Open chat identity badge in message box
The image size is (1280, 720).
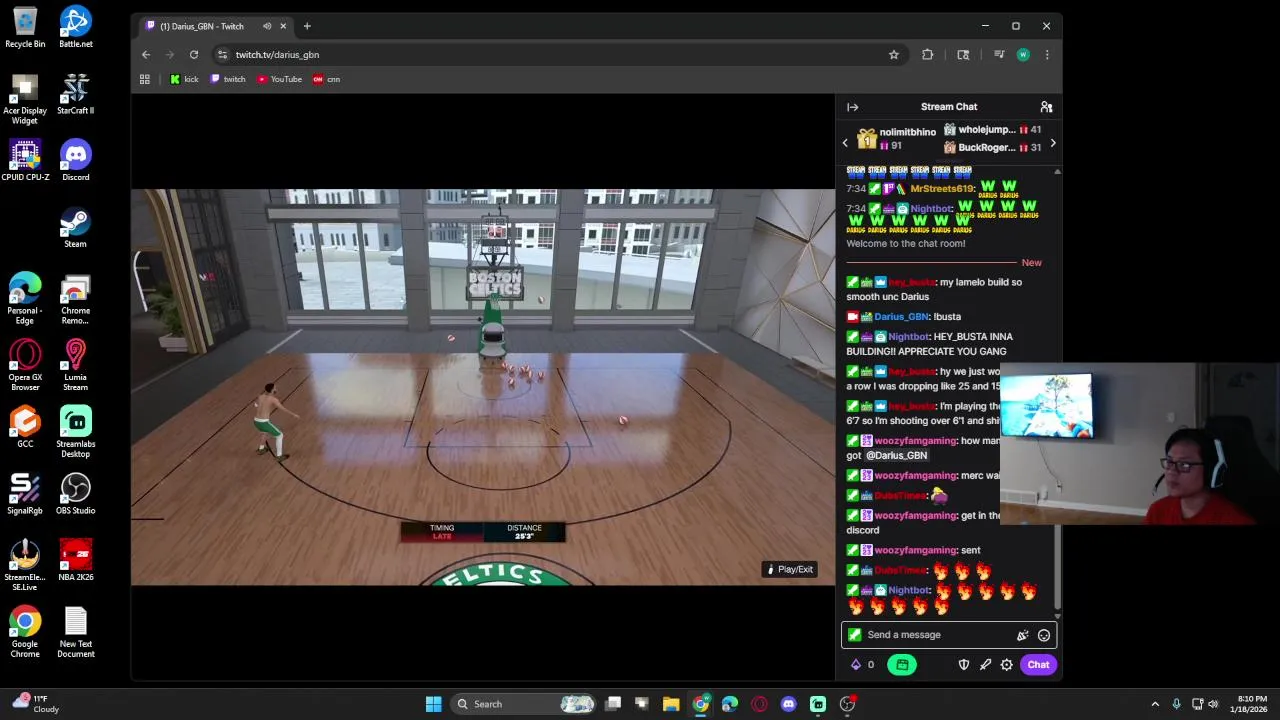tap(854, 635)
